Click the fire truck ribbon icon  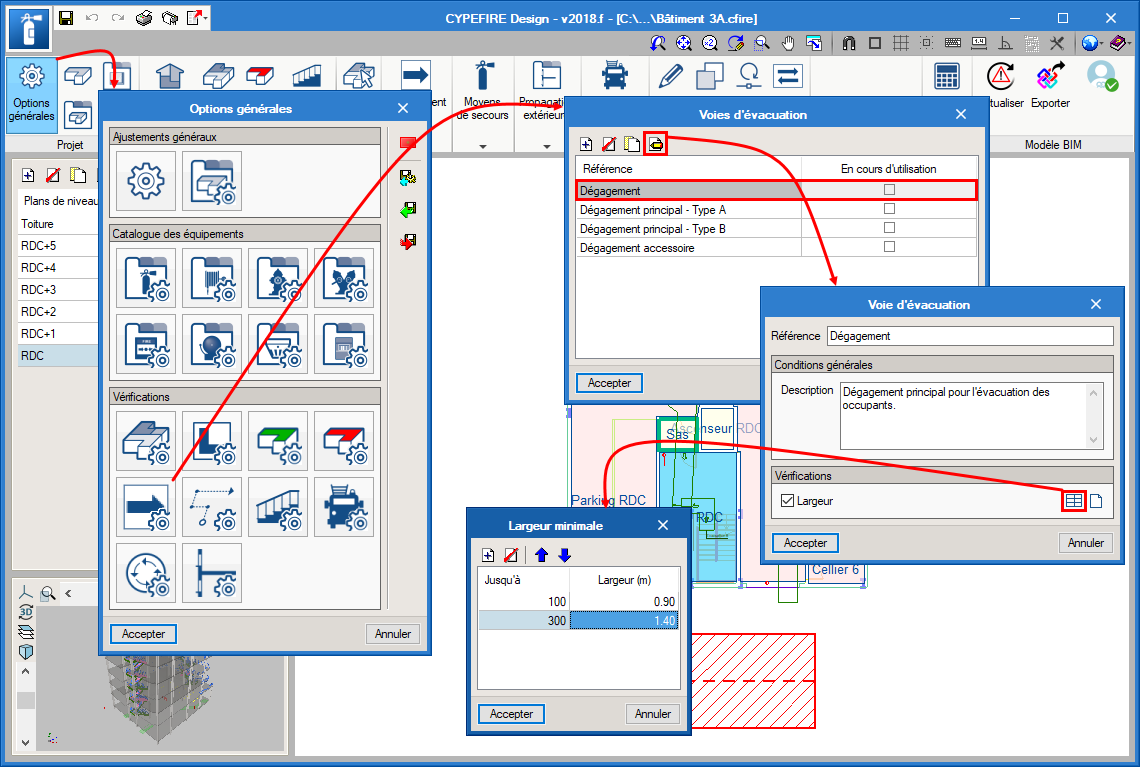click(x=615, y=76)
